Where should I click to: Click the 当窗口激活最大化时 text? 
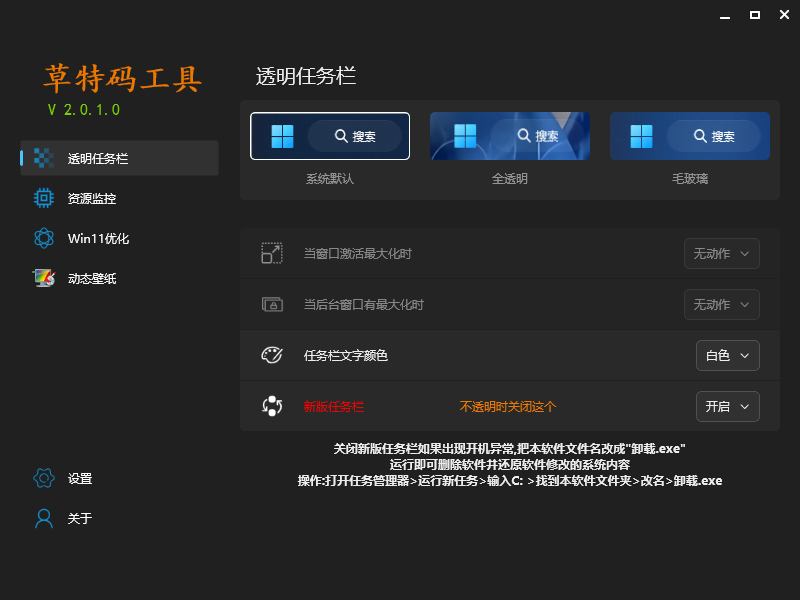pyautogui.click(x=358, y=254)
